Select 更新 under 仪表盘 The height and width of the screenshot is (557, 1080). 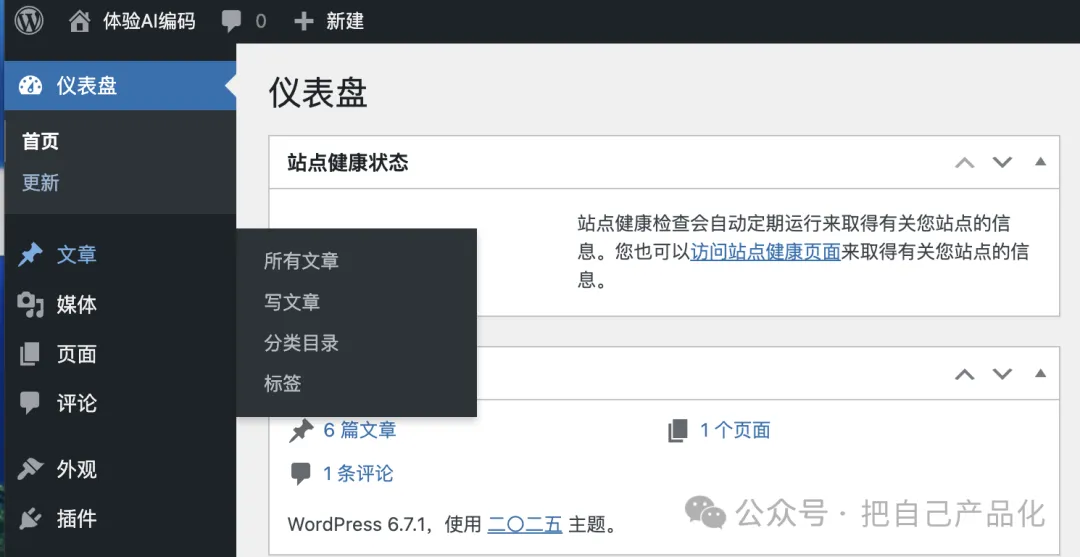41,182
